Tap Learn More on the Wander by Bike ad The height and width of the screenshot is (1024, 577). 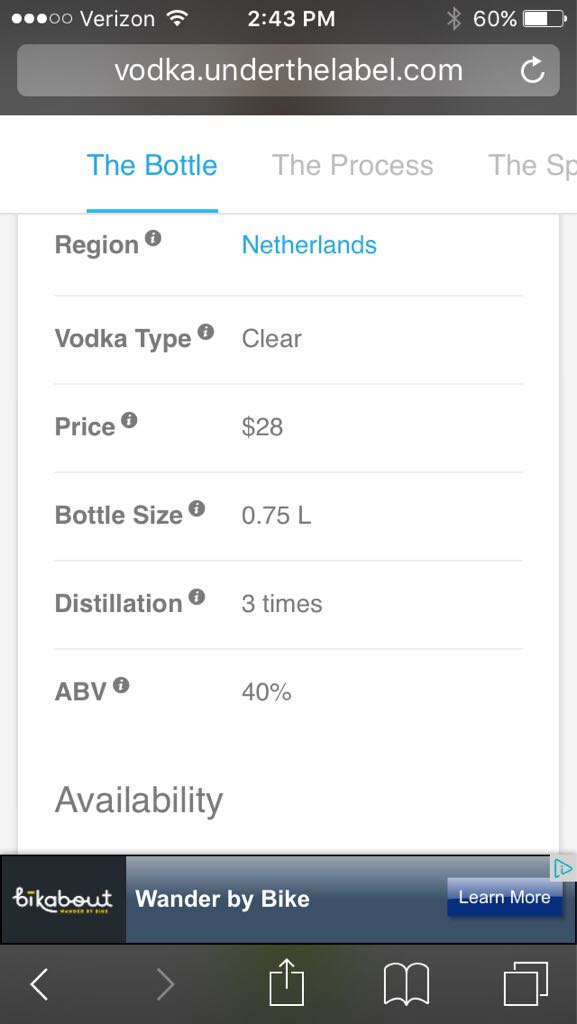click(x=505, y=898)
